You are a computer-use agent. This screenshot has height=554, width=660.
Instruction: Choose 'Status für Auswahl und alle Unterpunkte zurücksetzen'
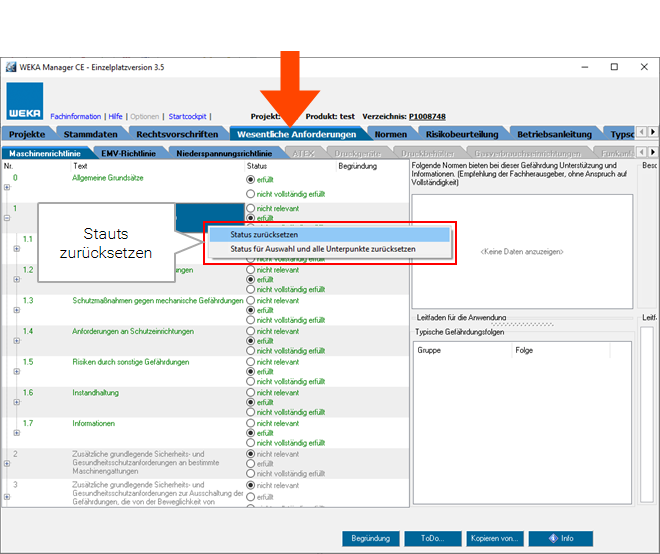point(322,249)
